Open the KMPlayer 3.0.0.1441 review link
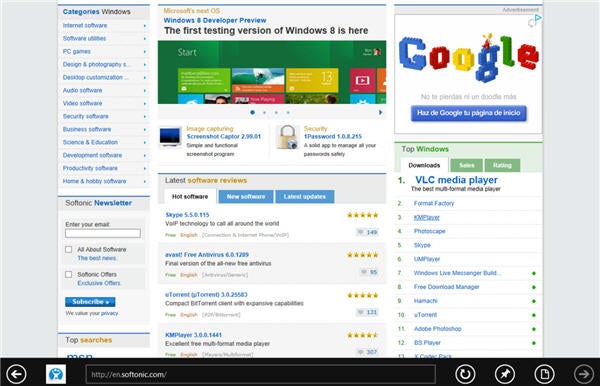This screenshot has width=600, height=386. point(193,335)
